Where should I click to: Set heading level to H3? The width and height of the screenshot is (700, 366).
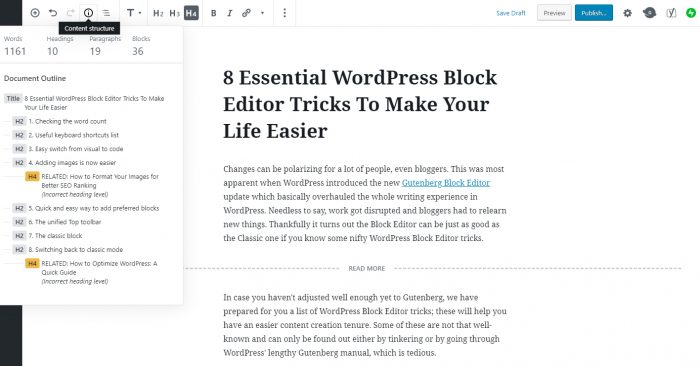(x=175, y=13)
